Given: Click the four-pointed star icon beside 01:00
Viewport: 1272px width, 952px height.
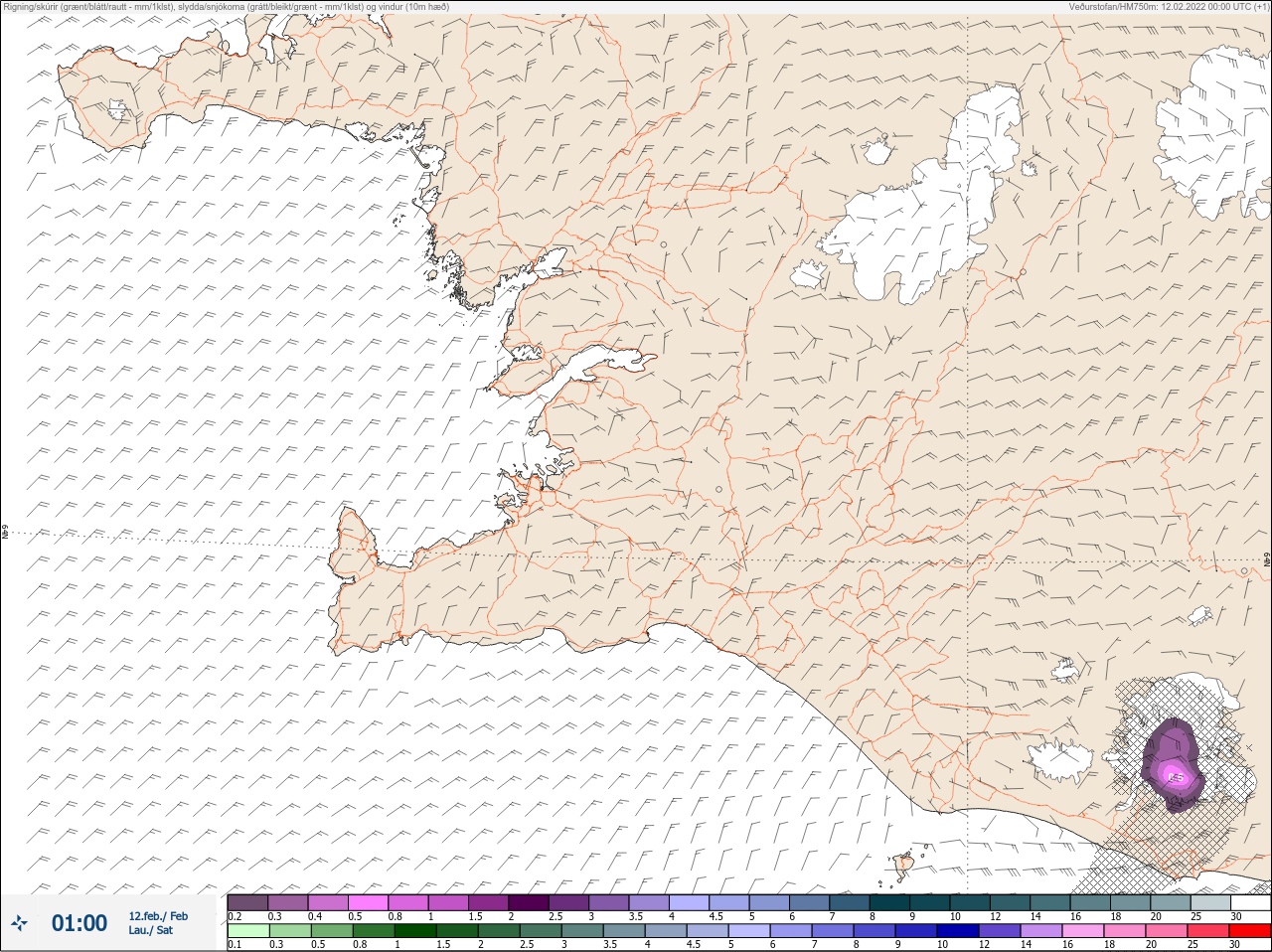Looking at the screenshot, I should [x=20, y=923].
